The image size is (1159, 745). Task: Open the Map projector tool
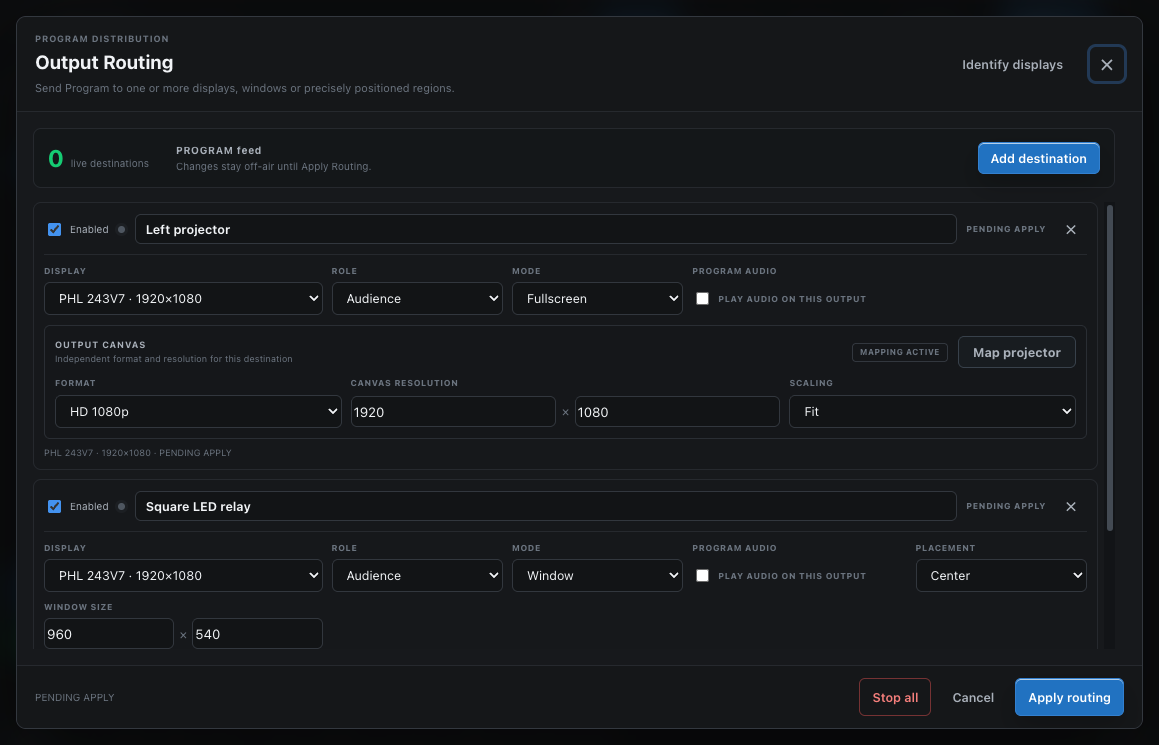(x=1016, y=353)
